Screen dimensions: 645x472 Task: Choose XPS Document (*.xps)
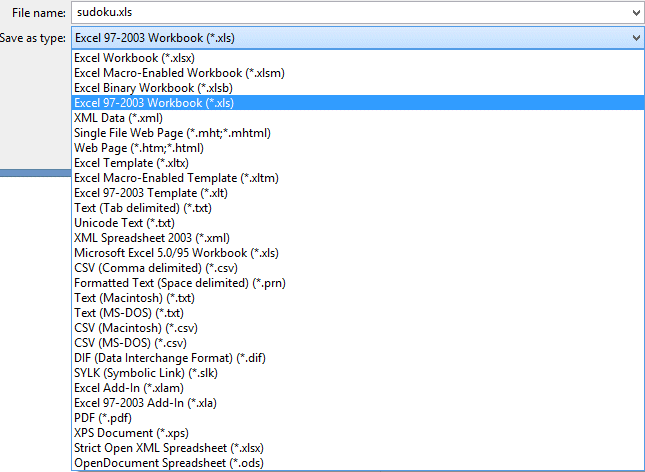click(x=358, y=433)
